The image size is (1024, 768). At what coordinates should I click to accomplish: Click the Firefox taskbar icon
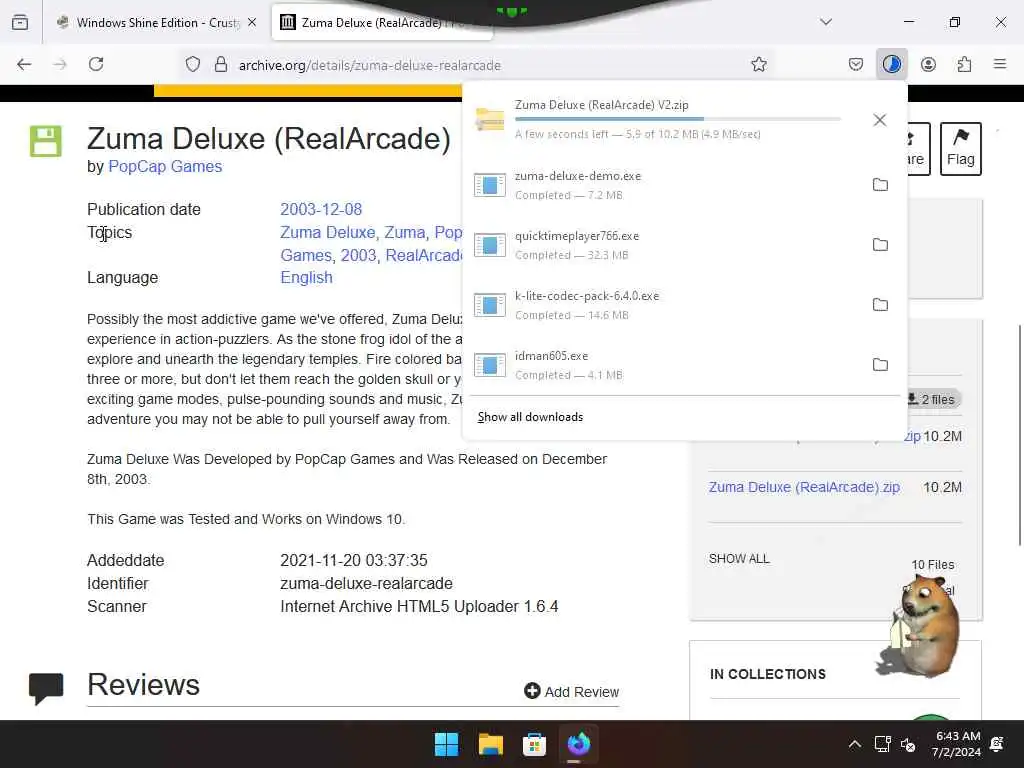[x=579, y=744]
